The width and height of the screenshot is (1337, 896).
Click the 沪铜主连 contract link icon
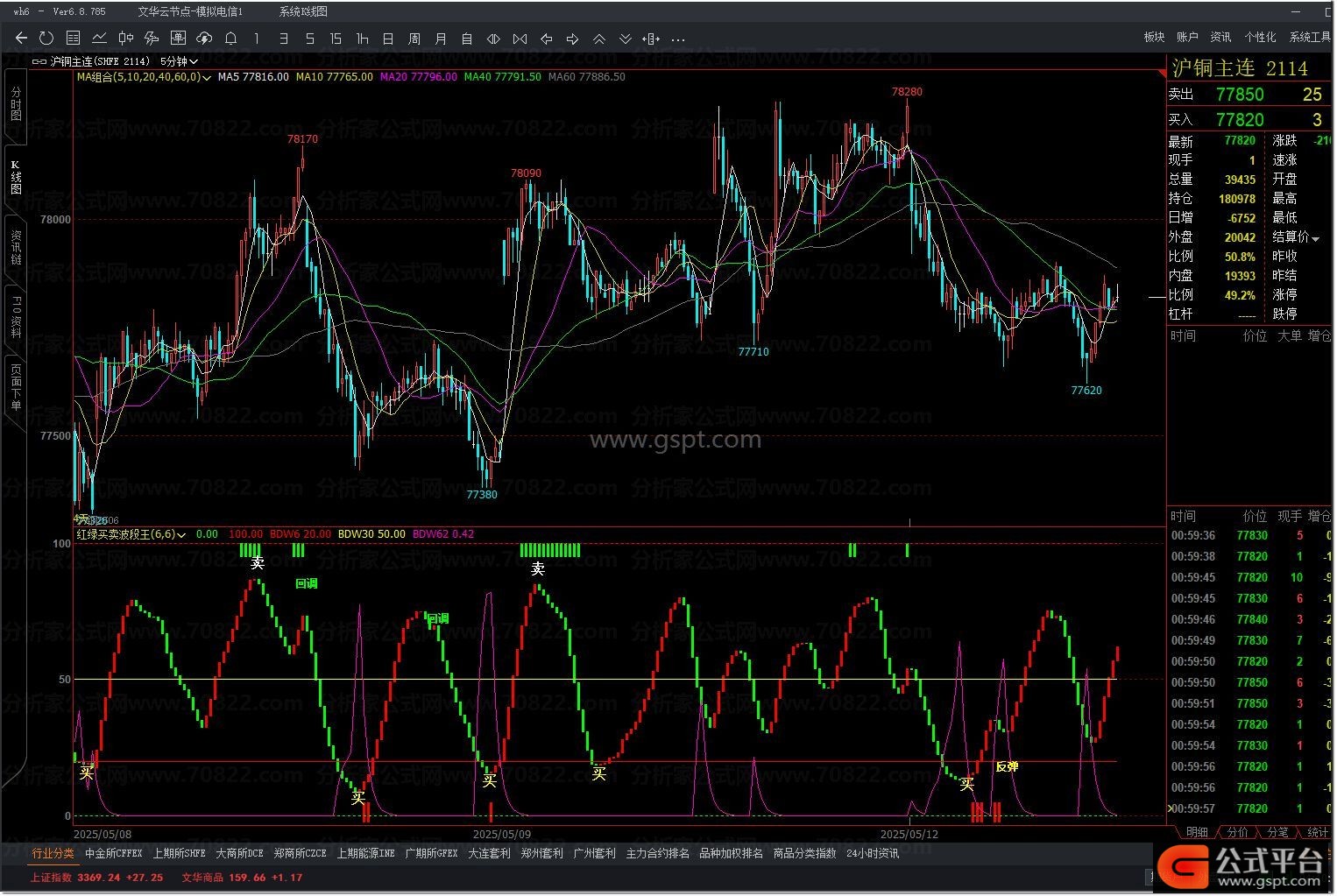39,61
